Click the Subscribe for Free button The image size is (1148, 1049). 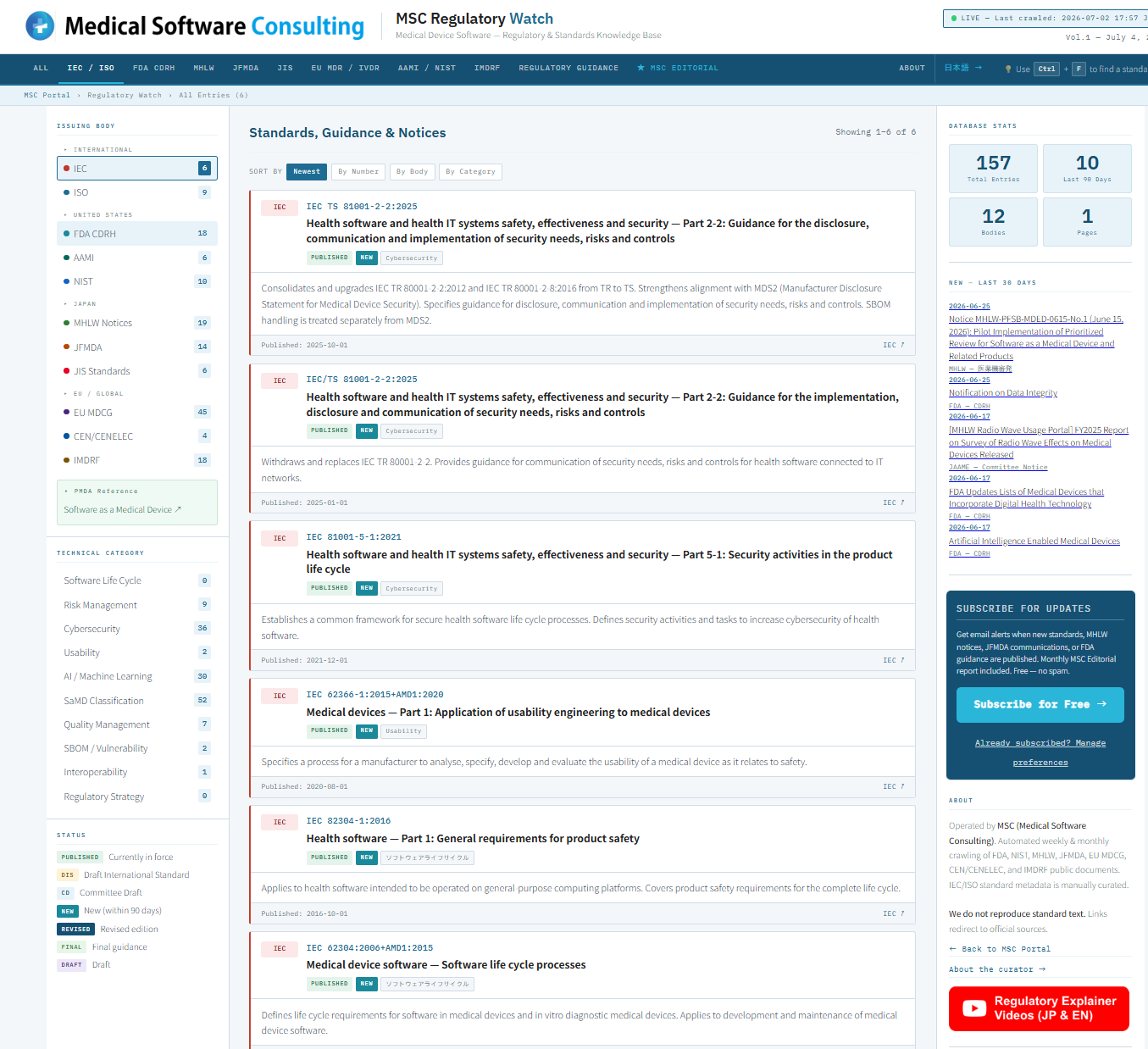point(1040,705)
